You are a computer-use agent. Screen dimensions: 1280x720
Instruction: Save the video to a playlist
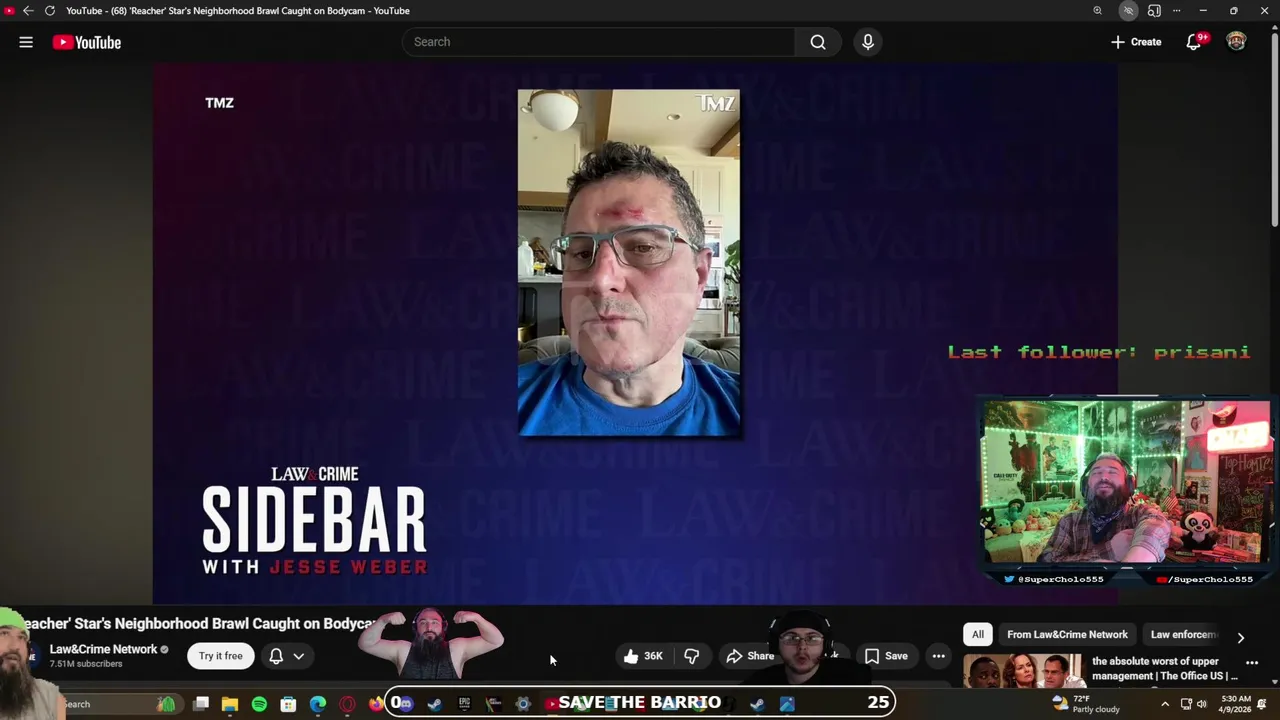[x=886, y=656]
